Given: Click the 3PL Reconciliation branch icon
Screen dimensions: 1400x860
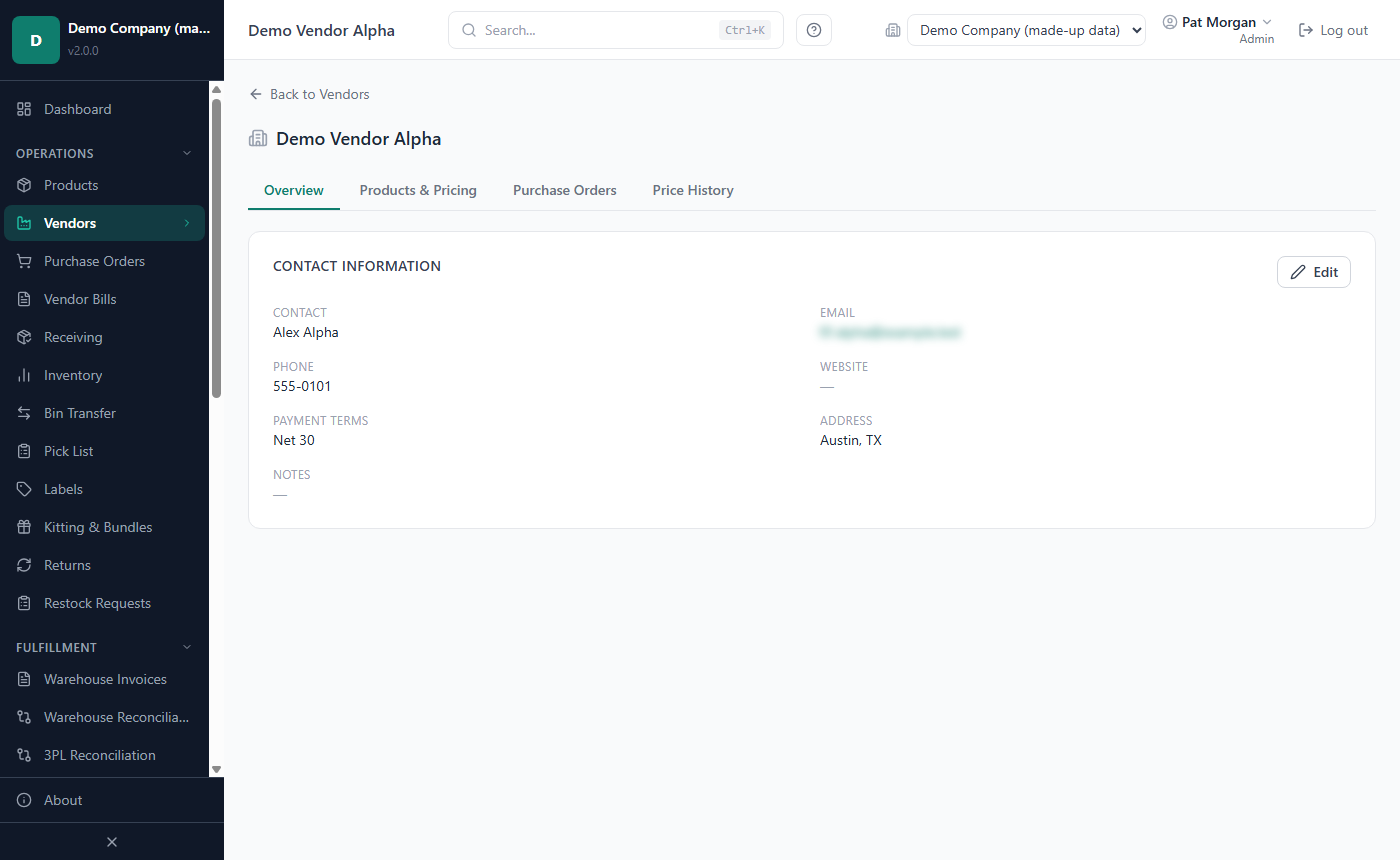Looking at the screenshot, I should click(24, 755).
